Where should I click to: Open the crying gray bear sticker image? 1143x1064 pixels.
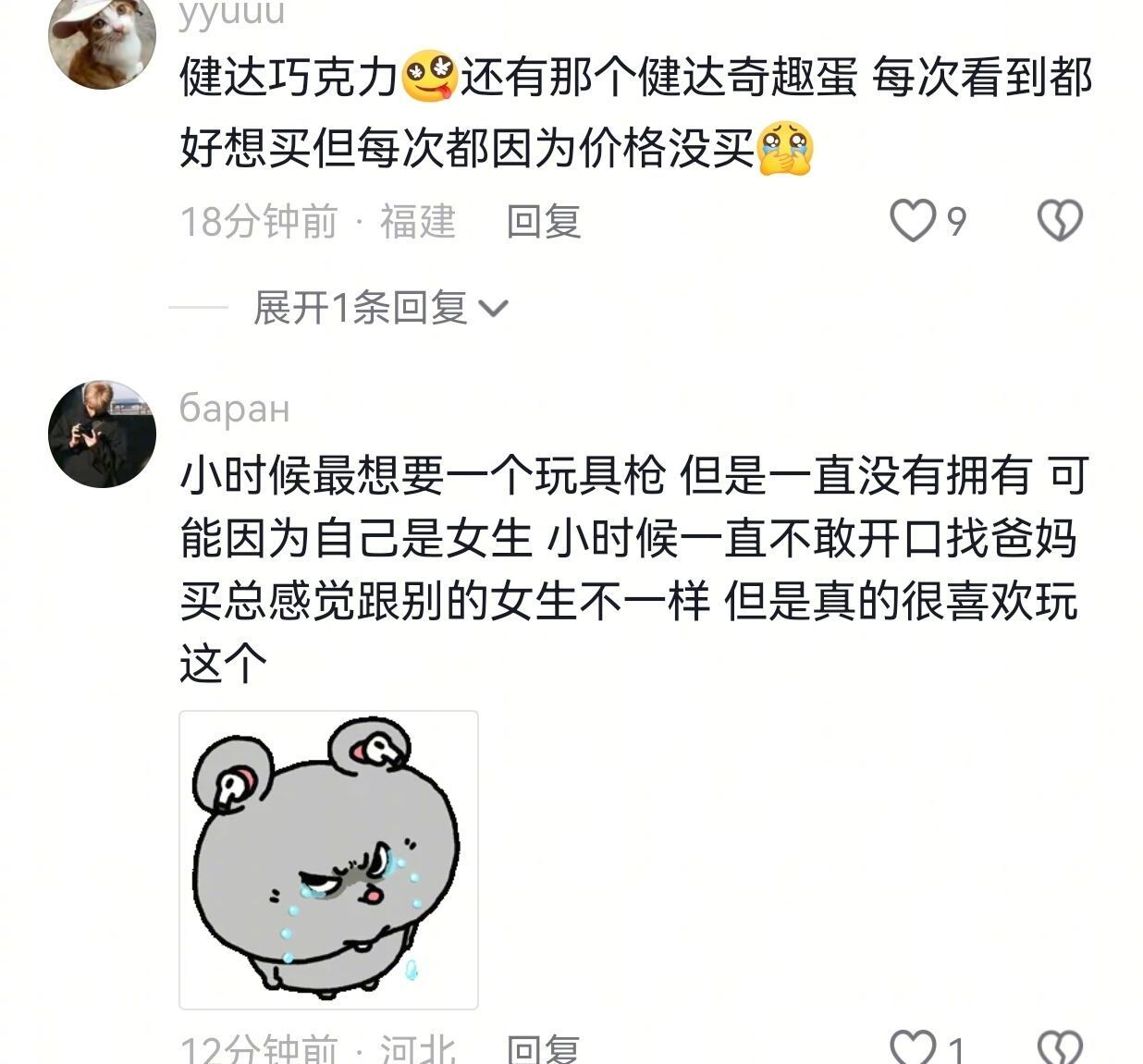click(x=328, y=860)
